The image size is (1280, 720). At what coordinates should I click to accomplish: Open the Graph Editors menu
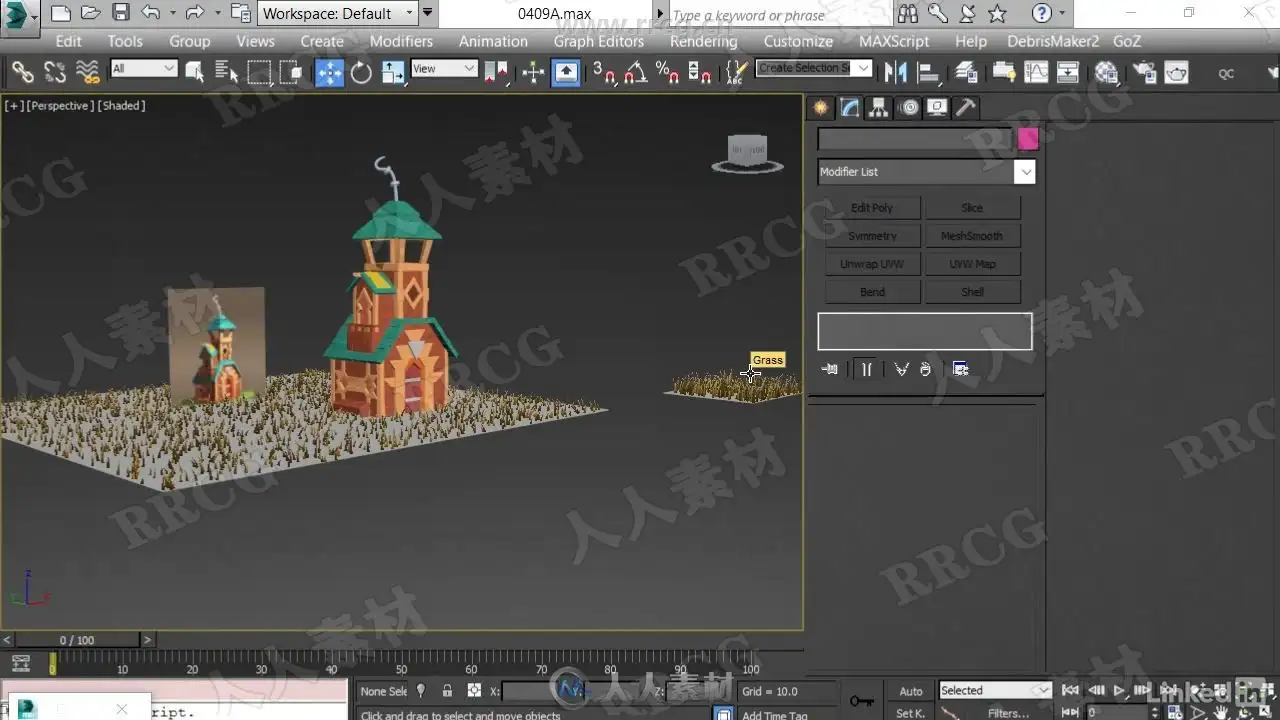click(598, 41)
